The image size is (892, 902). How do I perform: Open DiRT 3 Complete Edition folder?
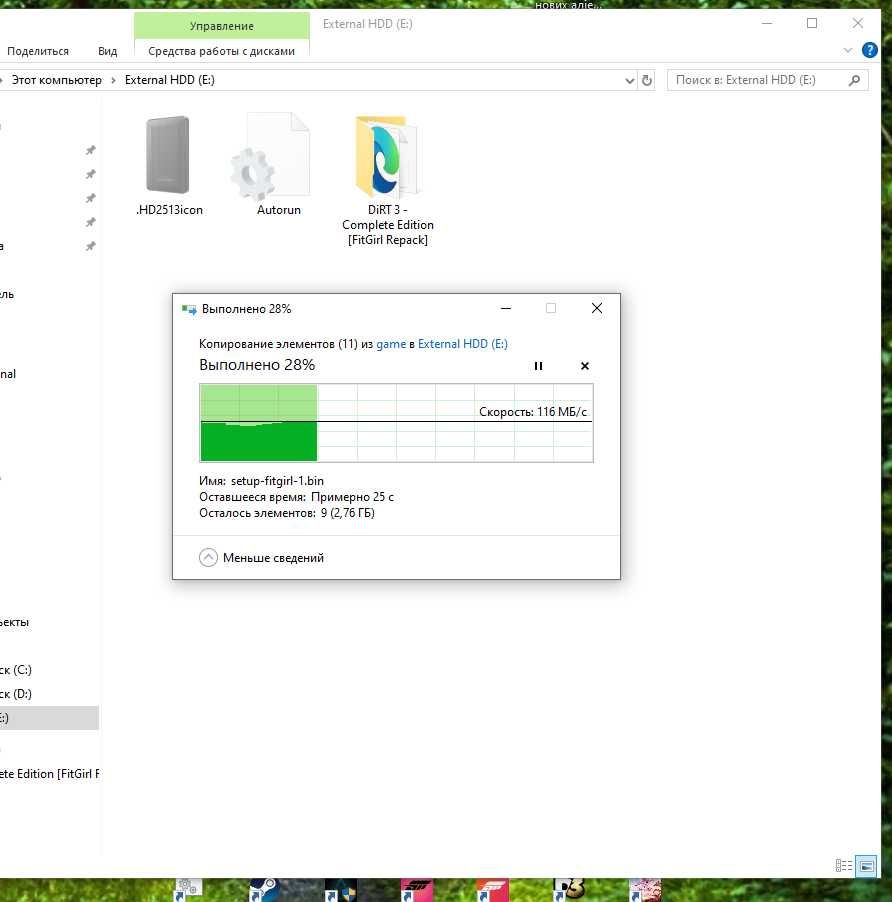pos(388,180)
